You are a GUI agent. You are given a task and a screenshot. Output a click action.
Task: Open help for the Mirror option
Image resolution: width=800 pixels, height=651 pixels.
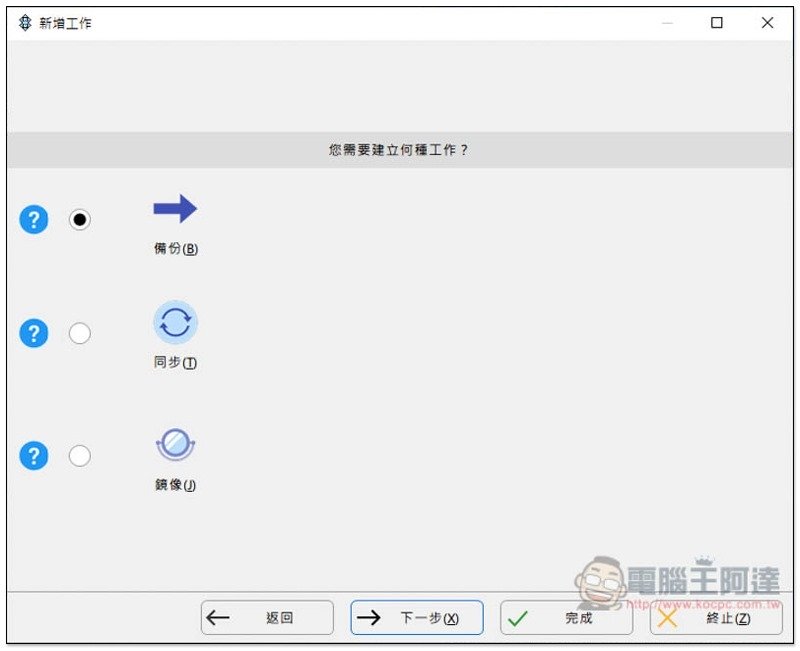pos(34,456)
